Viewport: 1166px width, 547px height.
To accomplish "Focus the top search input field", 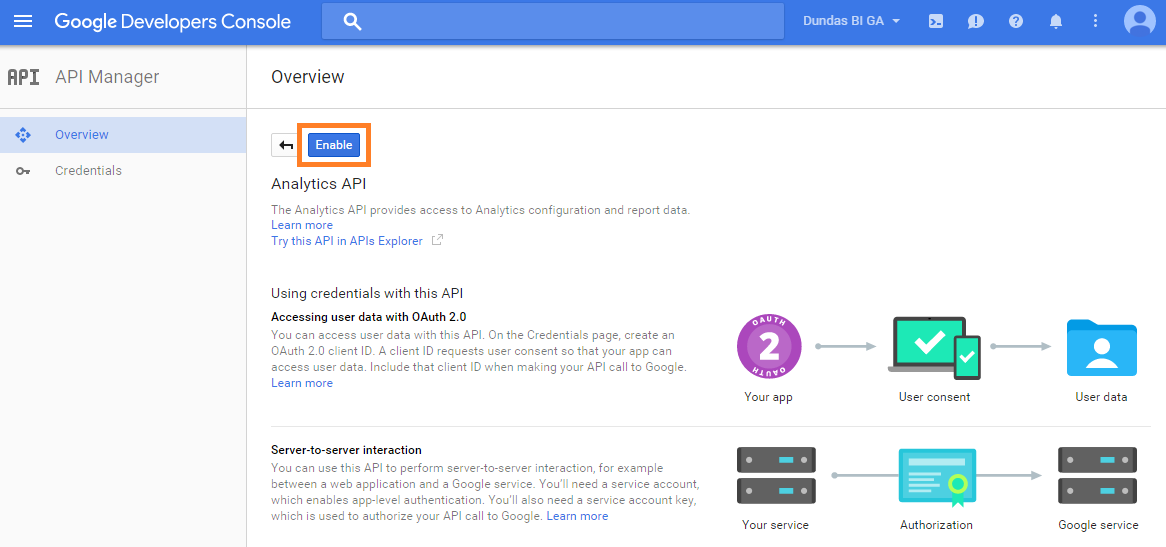I will coord(553,22).
